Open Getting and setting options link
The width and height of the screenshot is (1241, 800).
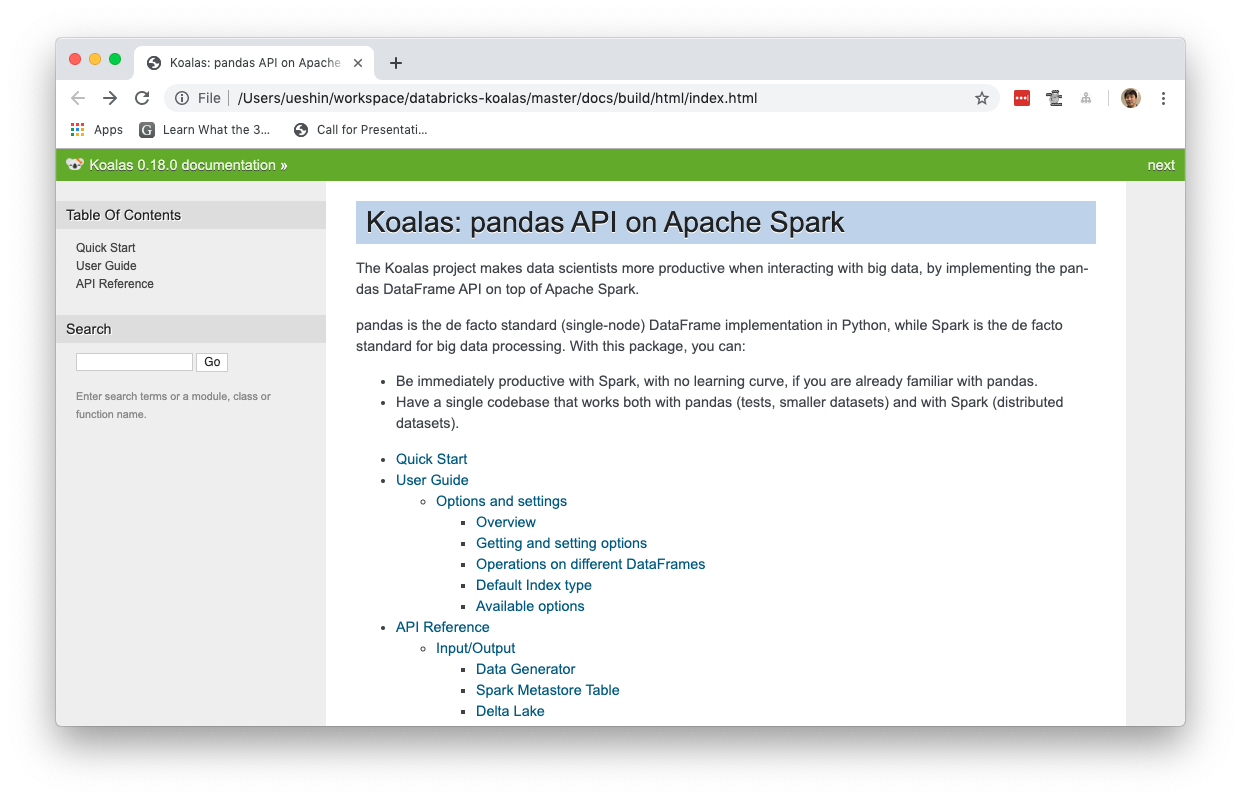[x=561, y=543]
